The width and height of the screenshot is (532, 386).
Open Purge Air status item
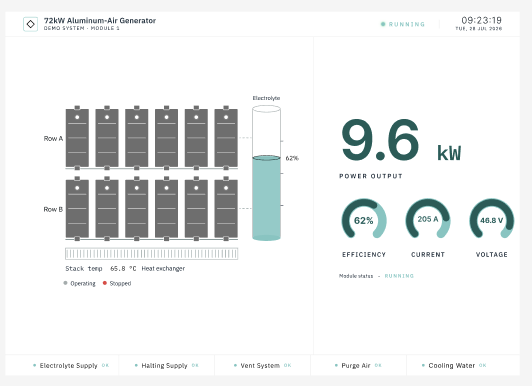(x=358, y=365)
